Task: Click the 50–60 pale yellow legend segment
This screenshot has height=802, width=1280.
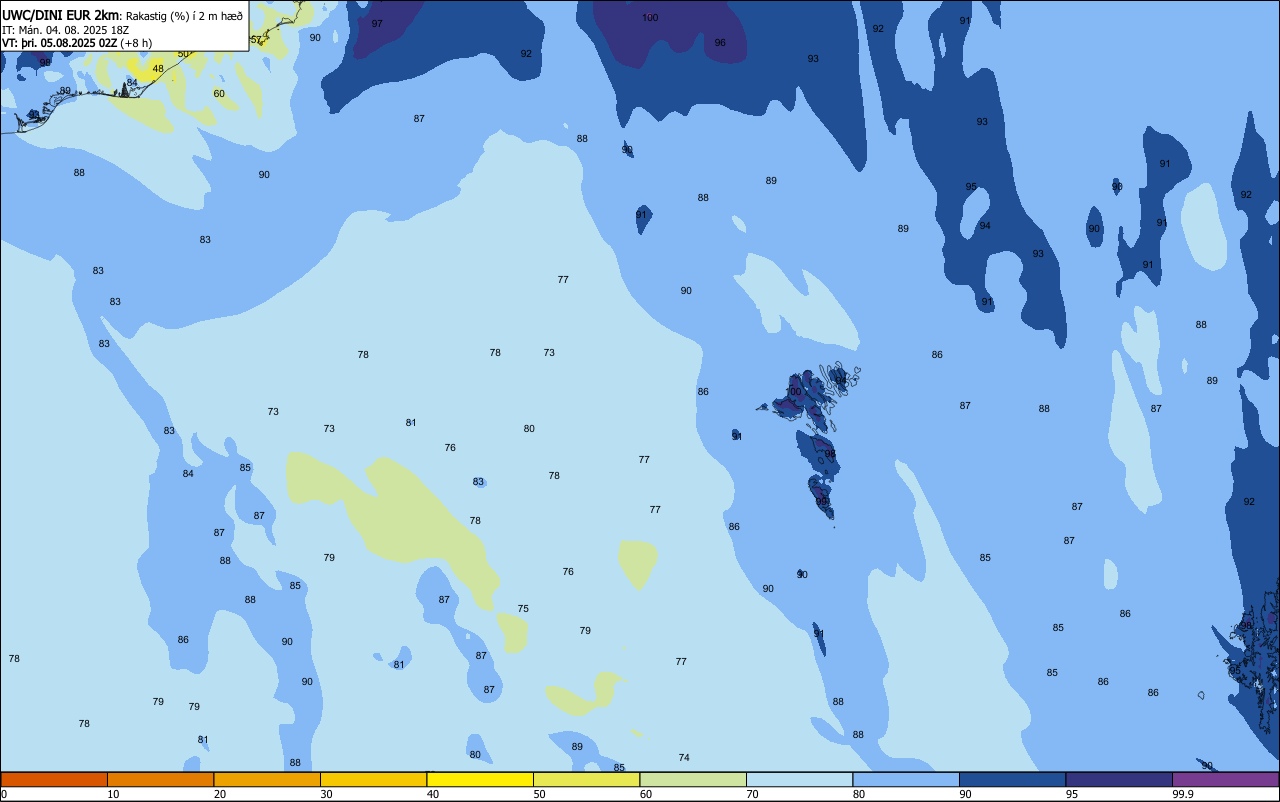Action: click(586, 779)
